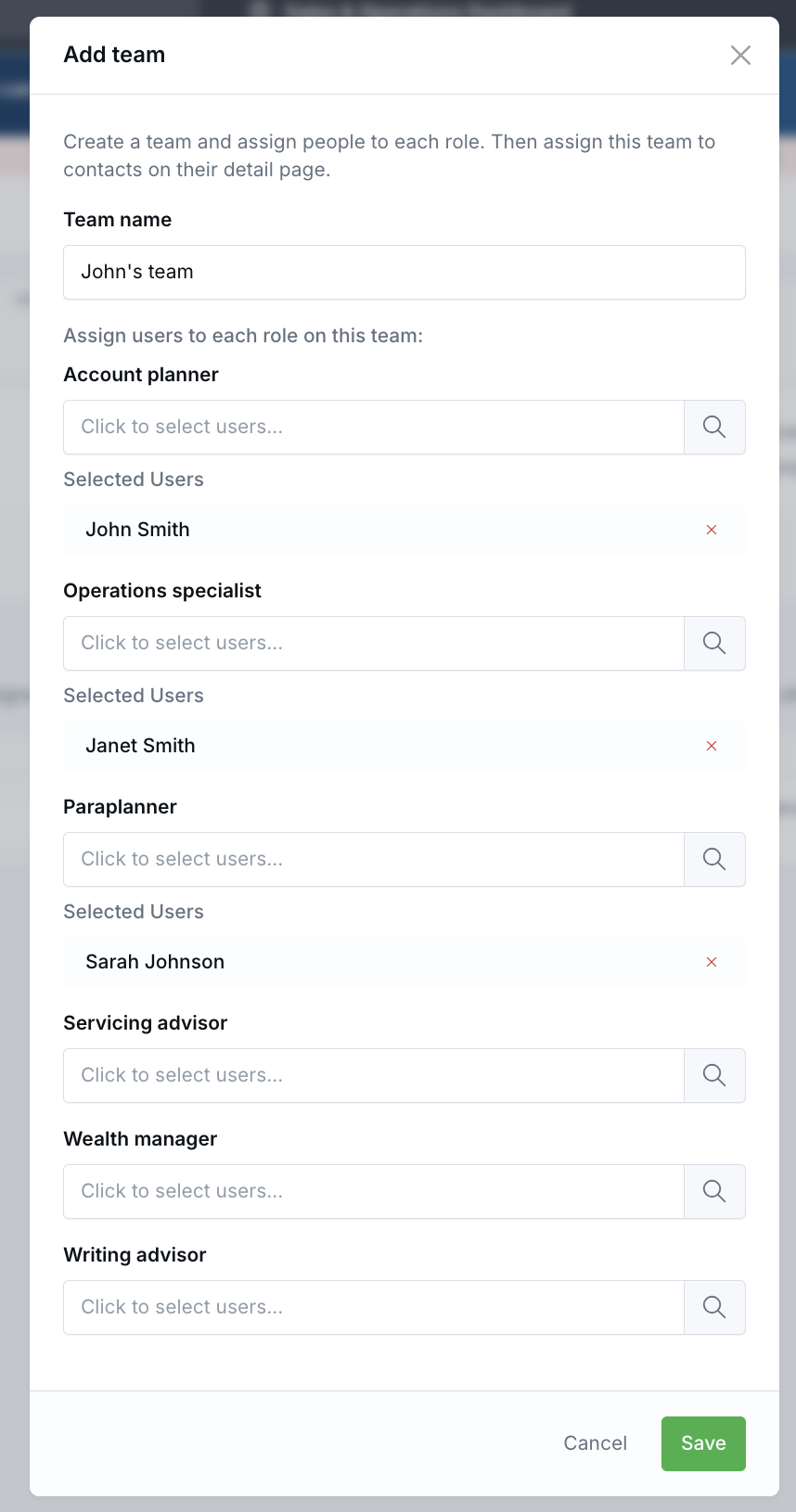Save the new team
Image resolution: width=796 pixels, height=1512 pixels.
[x=702, y=1443]
